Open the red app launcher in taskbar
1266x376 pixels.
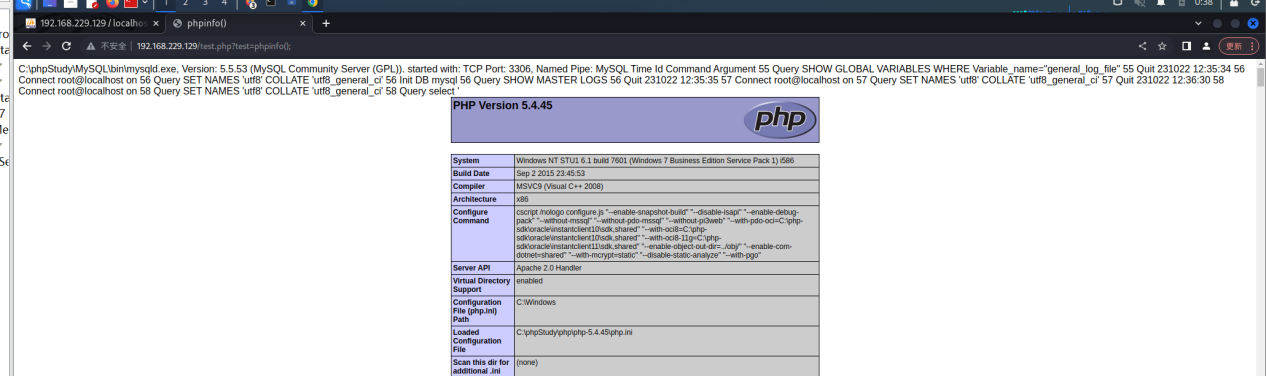click(130, 3)
